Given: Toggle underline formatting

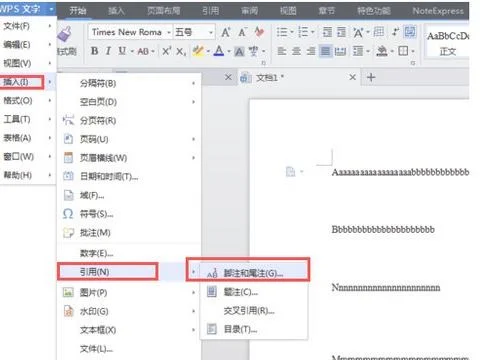Looking at the screenshot, I should click(x=122, y=51).
